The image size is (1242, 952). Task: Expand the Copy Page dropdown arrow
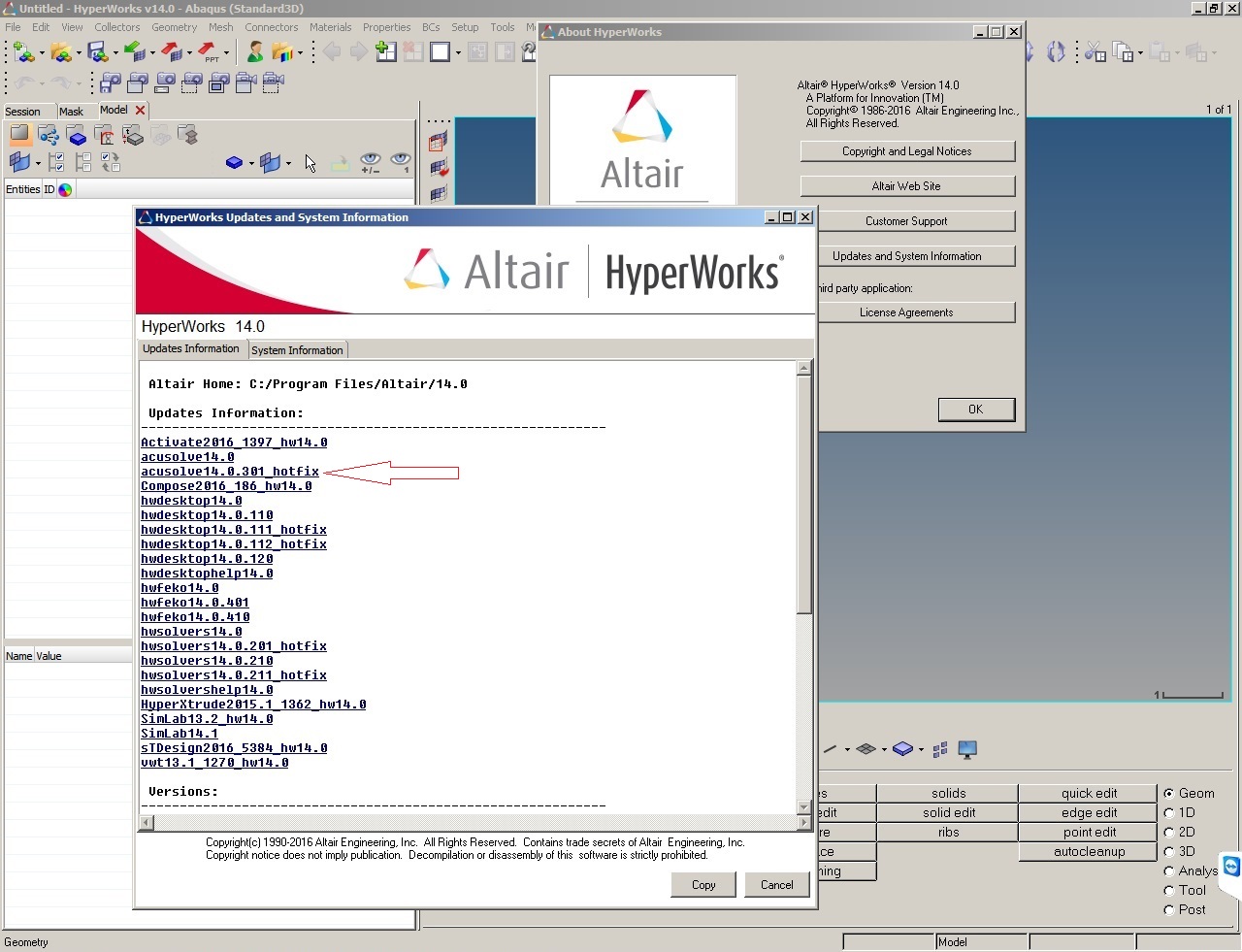(x=1140, y=52)
